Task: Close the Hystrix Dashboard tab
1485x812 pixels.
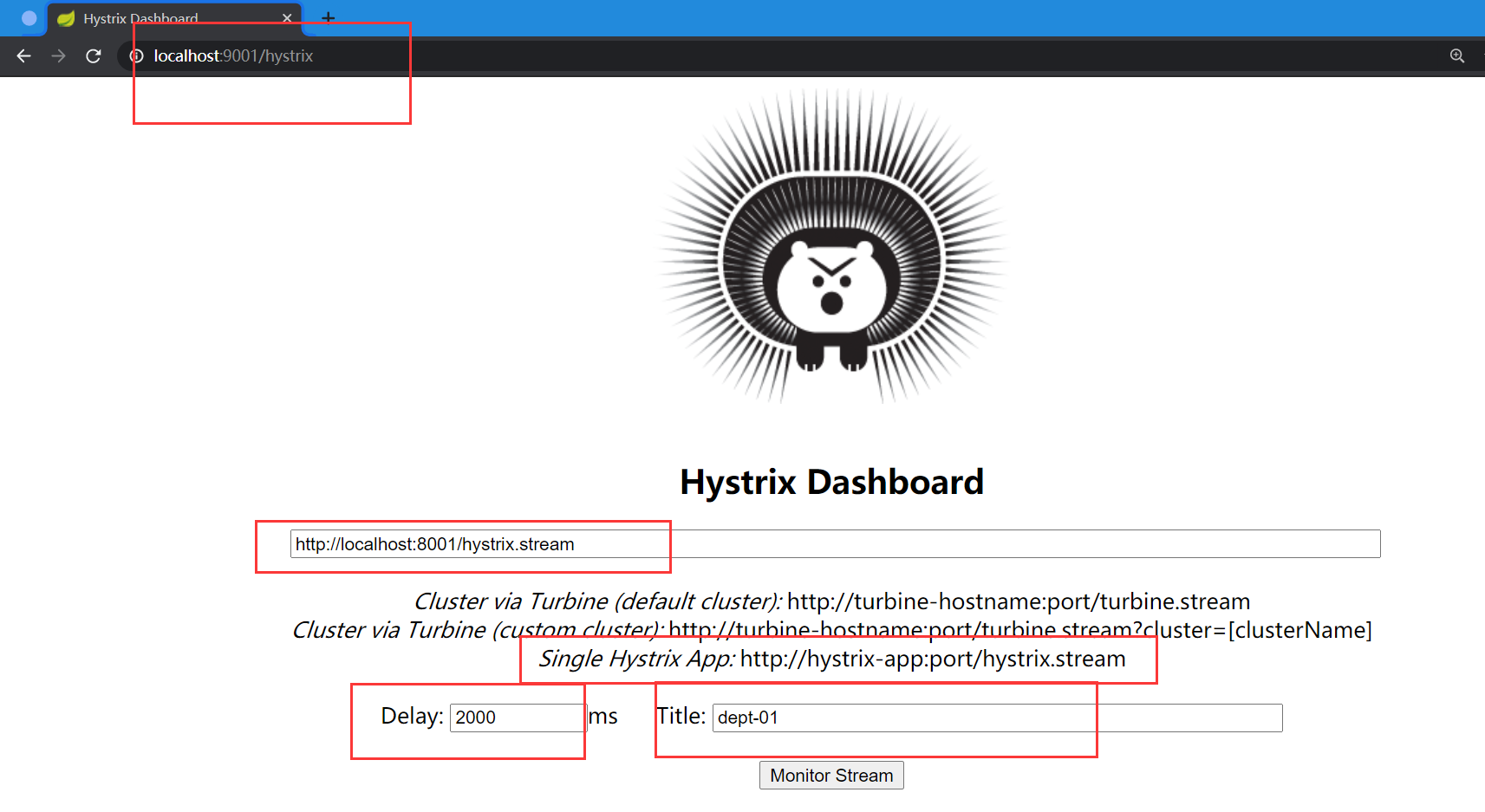Action: (287, 18)
